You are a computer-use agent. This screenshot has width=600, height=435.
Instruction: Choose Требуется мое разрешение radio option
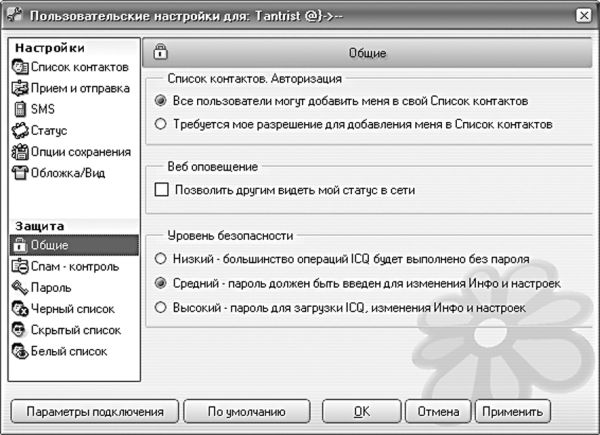[160, 124]
